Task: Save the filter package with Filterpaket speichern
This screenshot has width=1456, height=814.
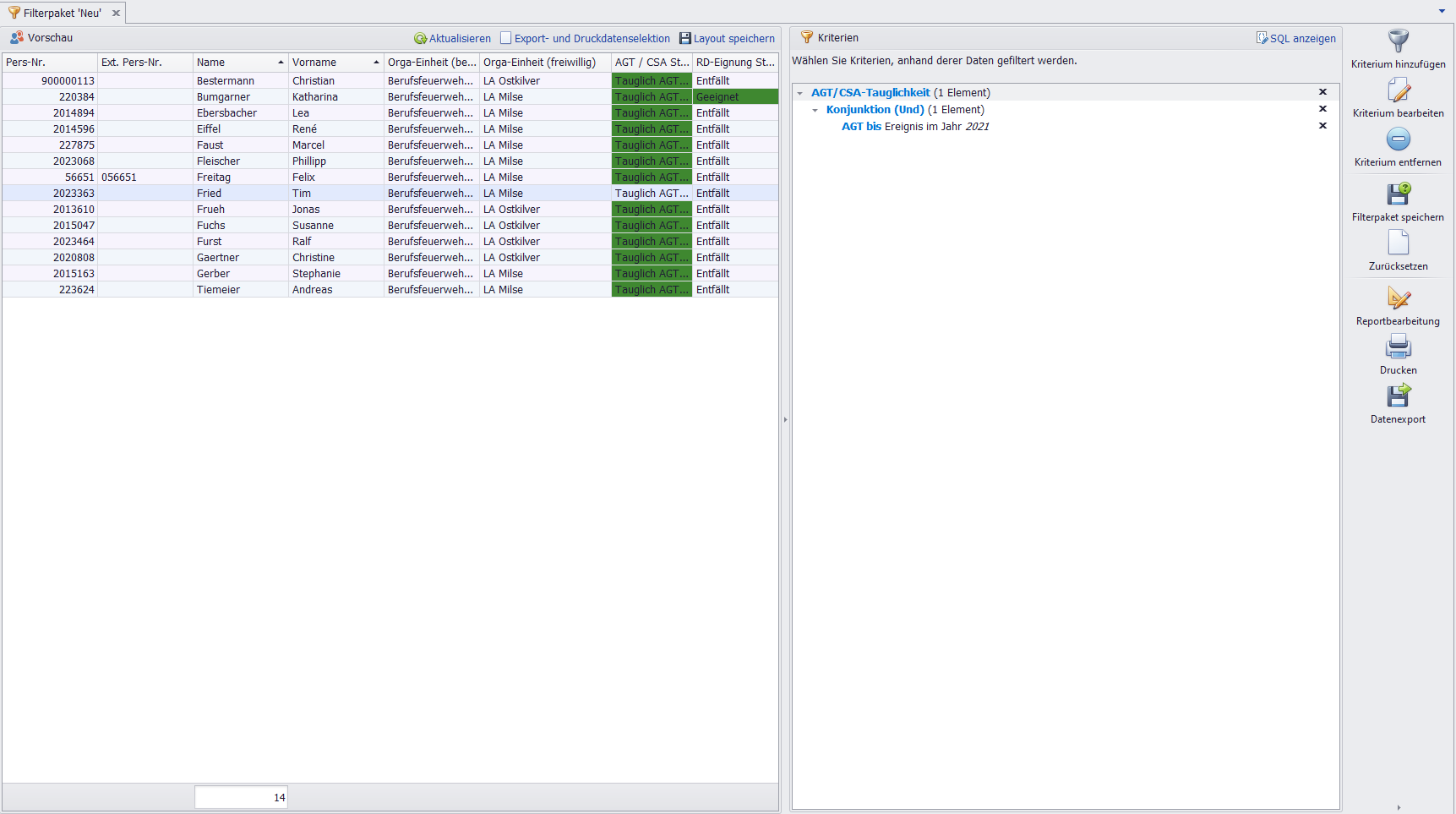Action: 1398,194
